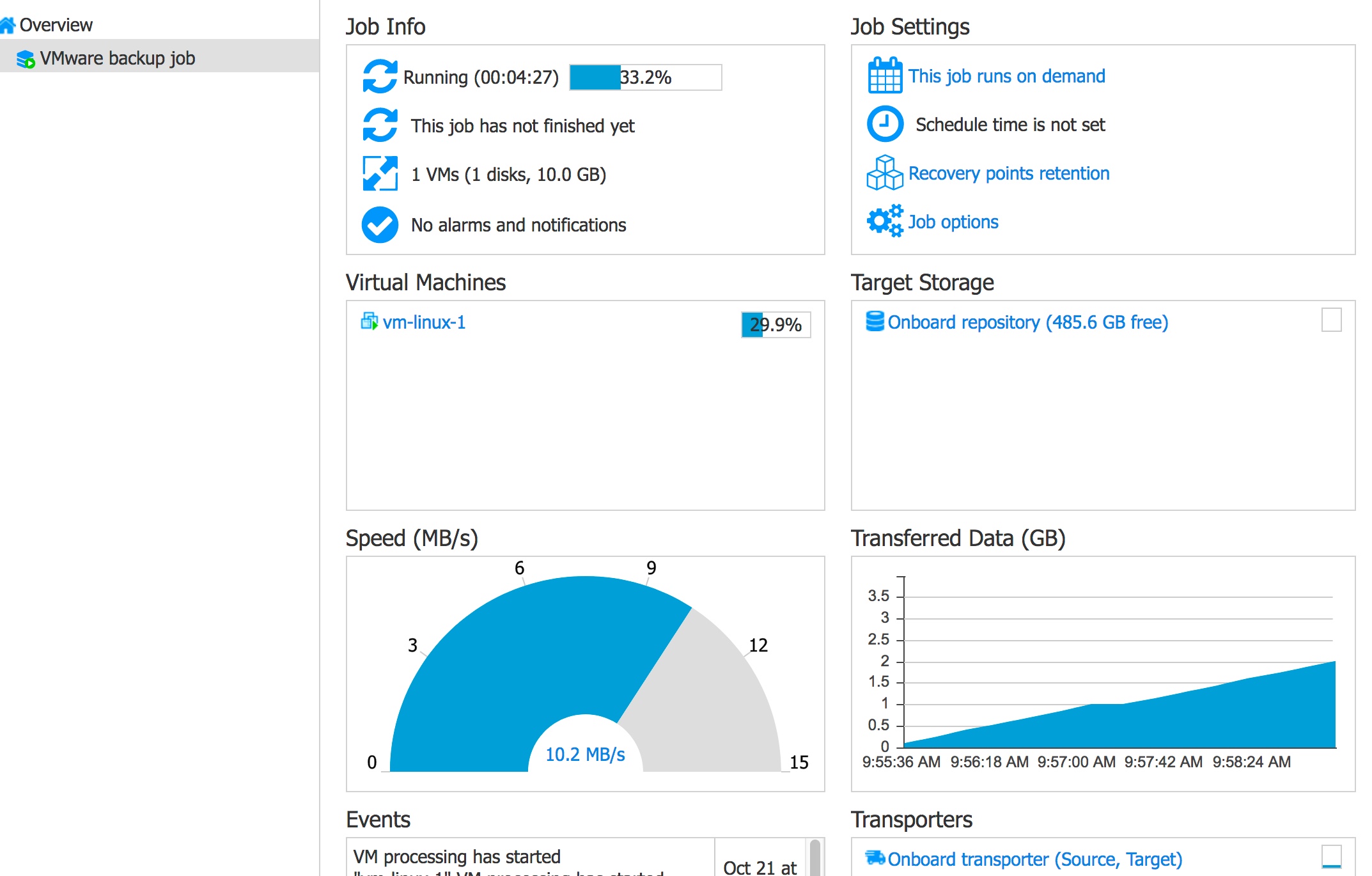Screen dimensions: 1372x876
Task: Click the running sync icon beside Running status
Action: click(380, 77)
